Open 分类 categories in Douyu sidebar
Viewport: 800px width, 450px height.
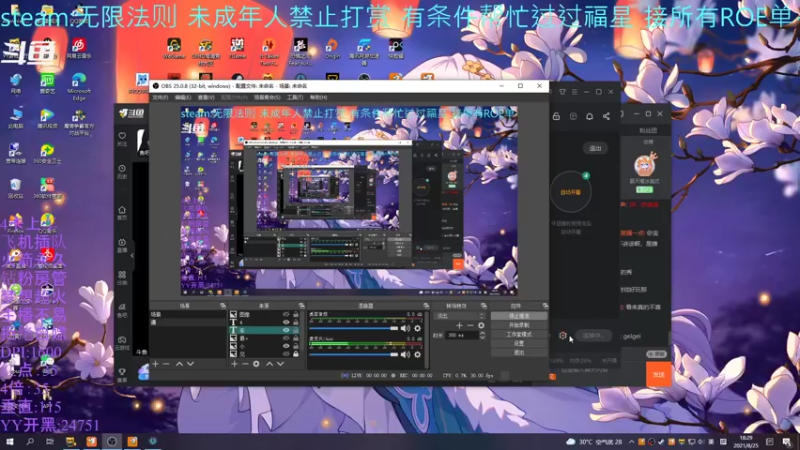pos(122,278)
